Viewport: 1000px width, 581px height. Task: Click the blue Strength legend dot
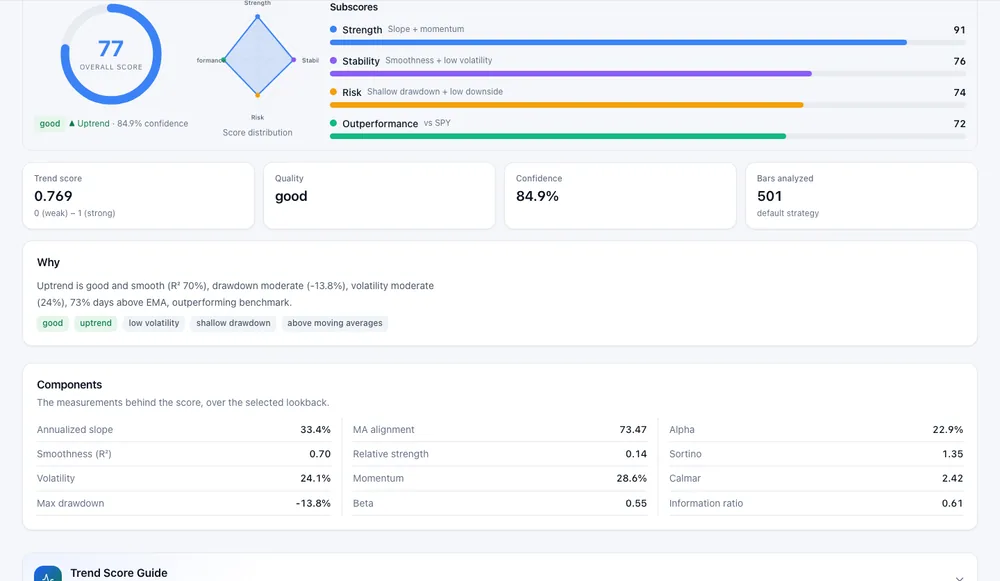[x=334, y=29]
